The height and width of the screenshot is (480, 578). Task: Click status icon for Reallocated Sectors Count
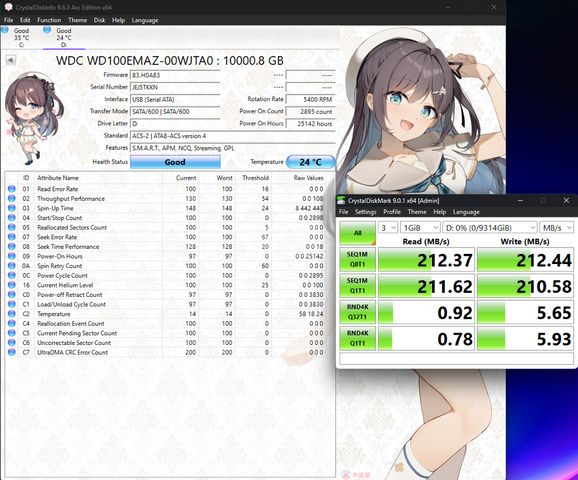(x=11, y=227)
